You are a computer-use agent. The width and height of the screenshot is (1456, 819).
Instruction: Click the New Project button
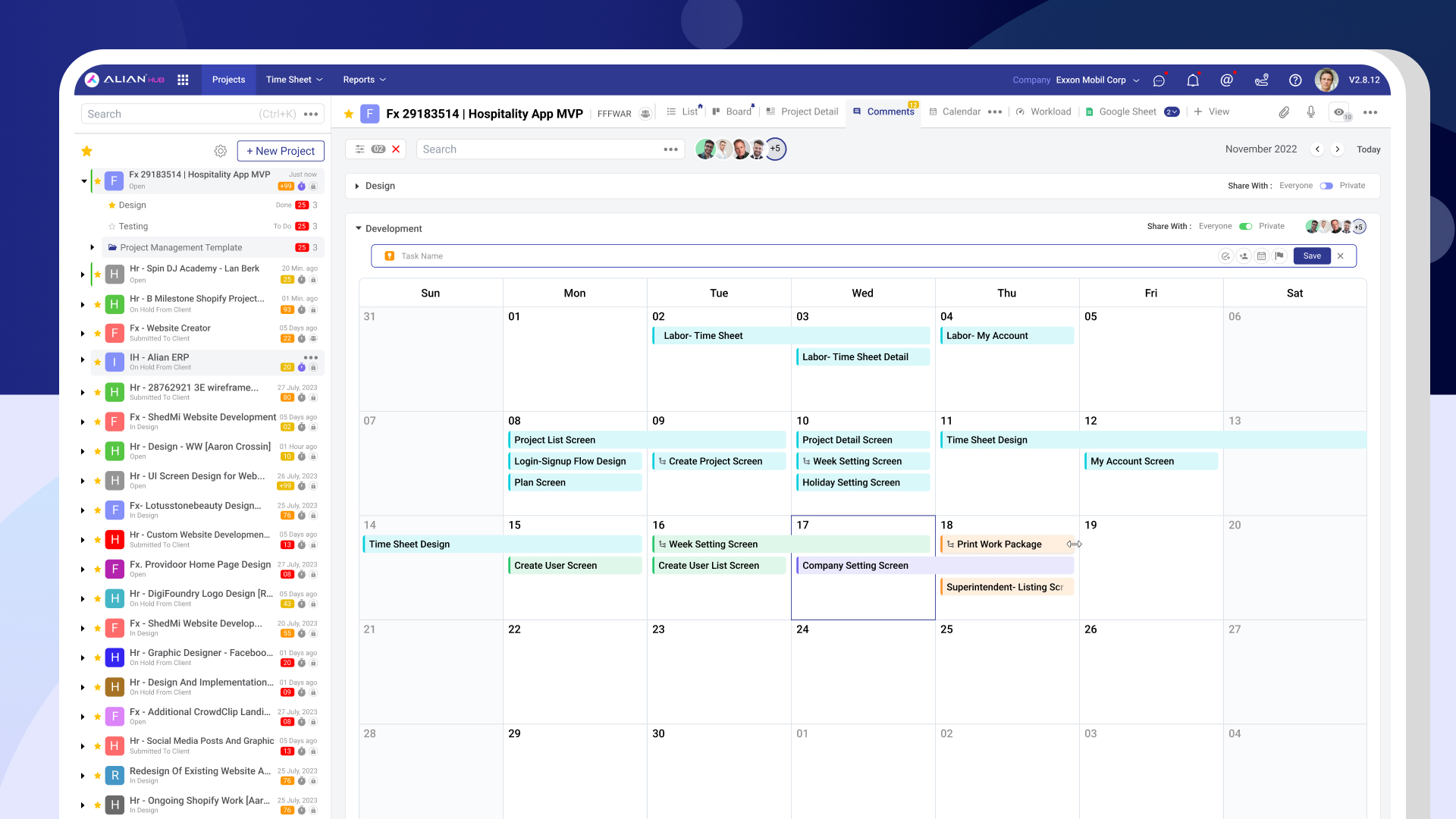[x=281, y=151]
